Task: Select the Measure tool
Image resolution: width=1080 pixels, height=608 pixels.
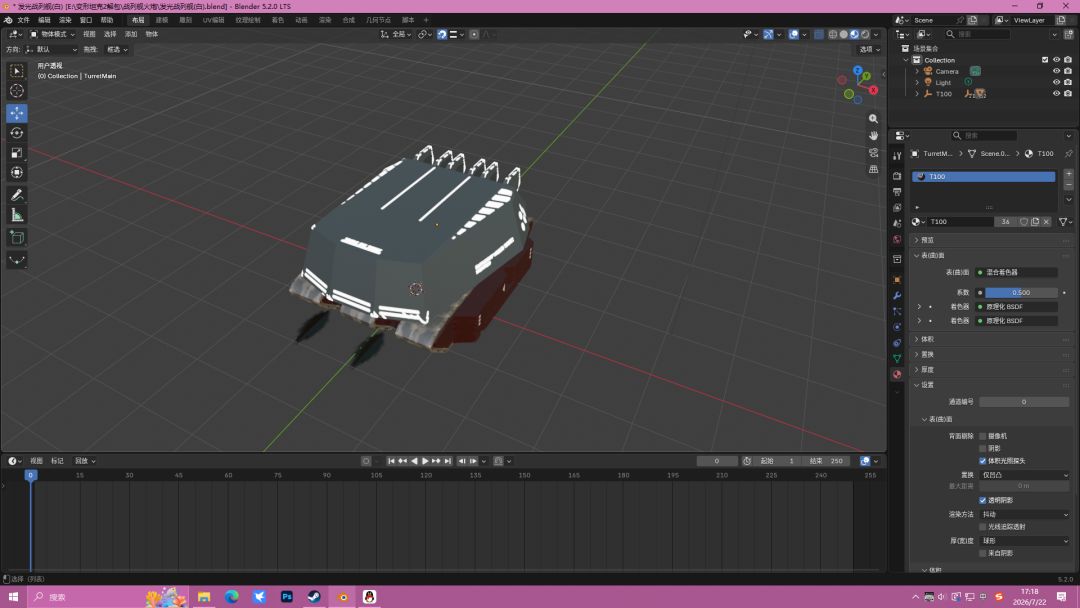Action: (17, 216)
